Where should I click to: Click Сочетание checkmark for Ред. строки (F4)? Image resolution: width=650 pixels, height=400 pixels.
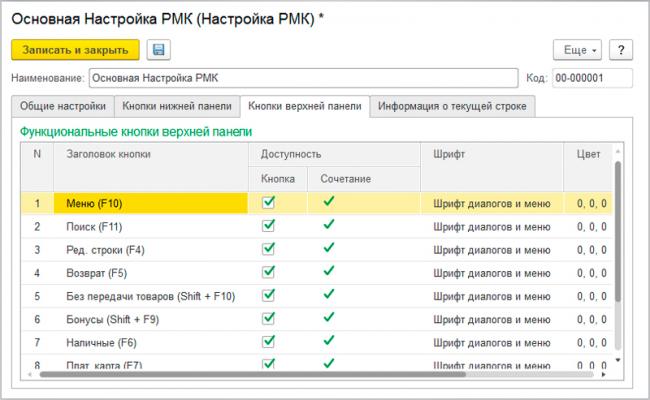pos(329,248)
